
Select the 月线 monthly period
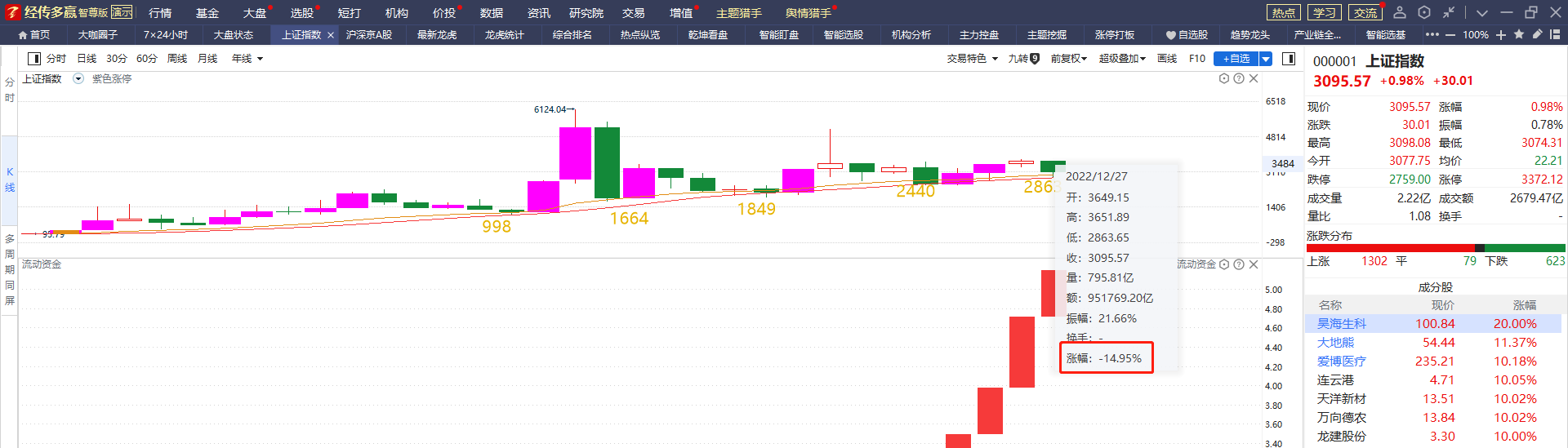[207, 59]
